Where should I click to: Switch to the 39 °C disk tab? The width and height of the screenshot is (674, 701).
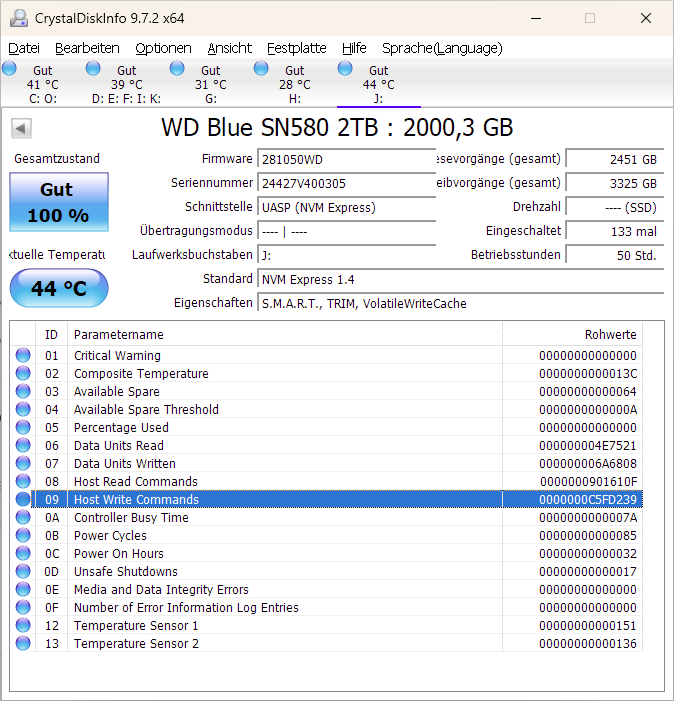[x=127, y=84]
